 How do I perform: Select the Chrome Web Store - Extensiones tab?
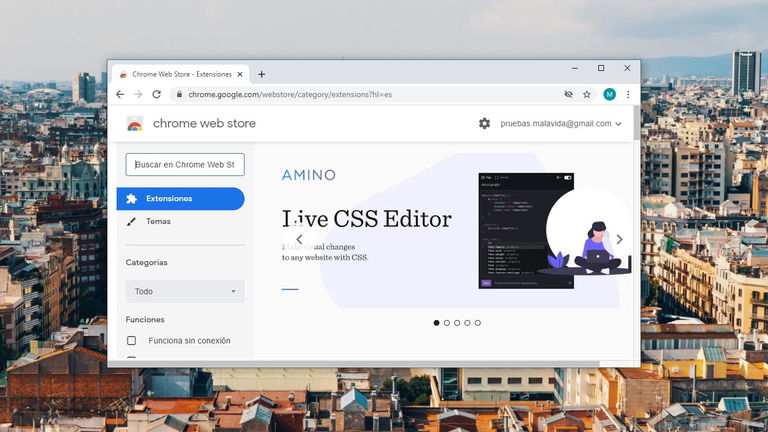180,74
